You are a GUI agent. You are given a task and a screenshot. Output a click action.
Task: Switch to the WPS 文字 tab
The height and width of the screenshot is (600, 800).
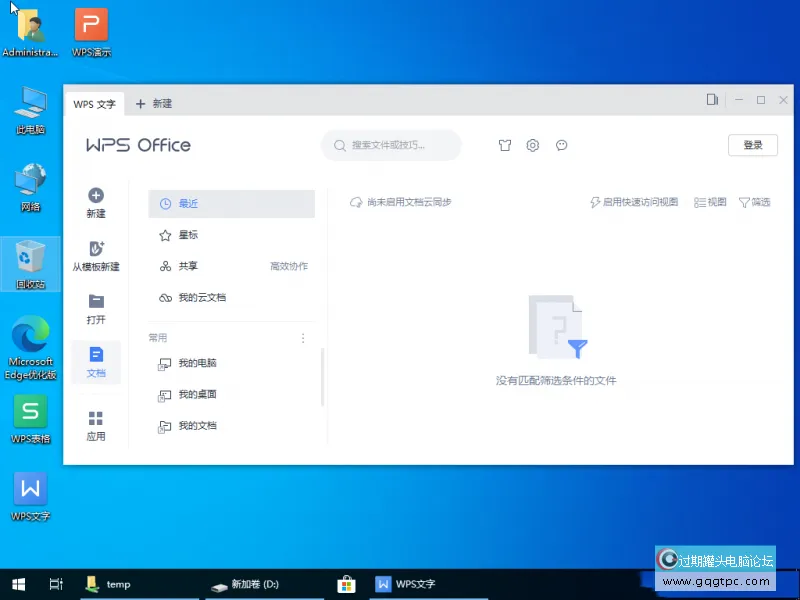pos(94,104)
